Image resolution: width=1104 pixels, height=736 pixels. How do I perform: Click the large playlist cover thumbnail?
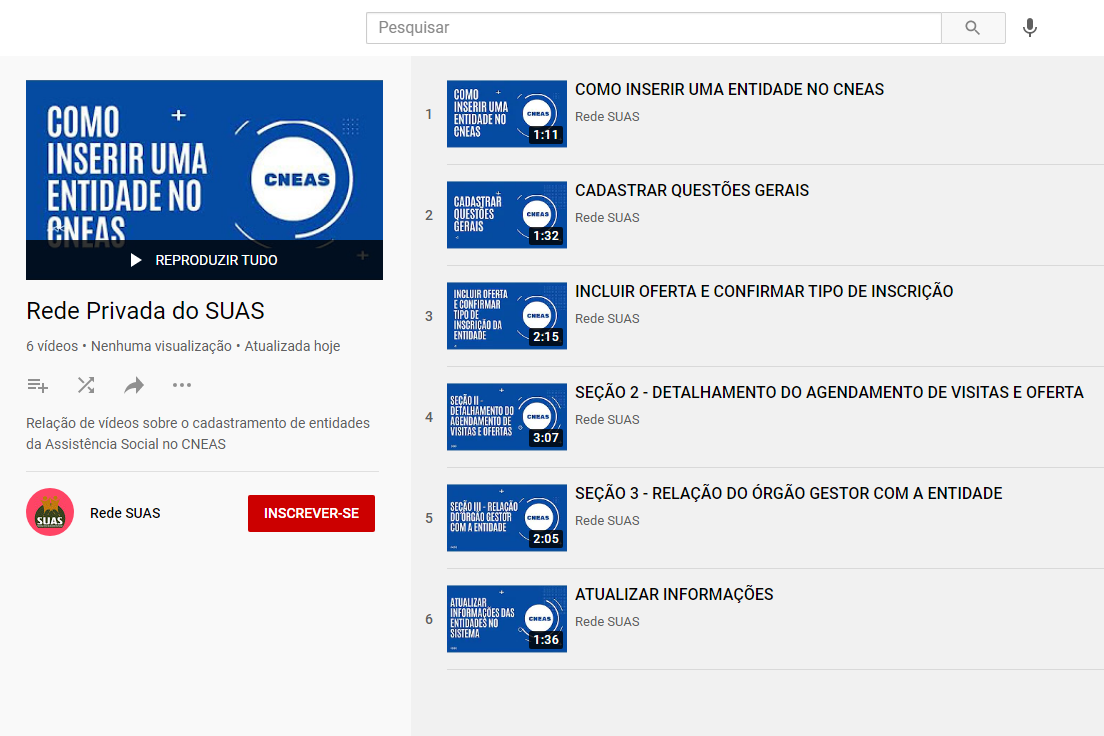(x=204, y=160)
